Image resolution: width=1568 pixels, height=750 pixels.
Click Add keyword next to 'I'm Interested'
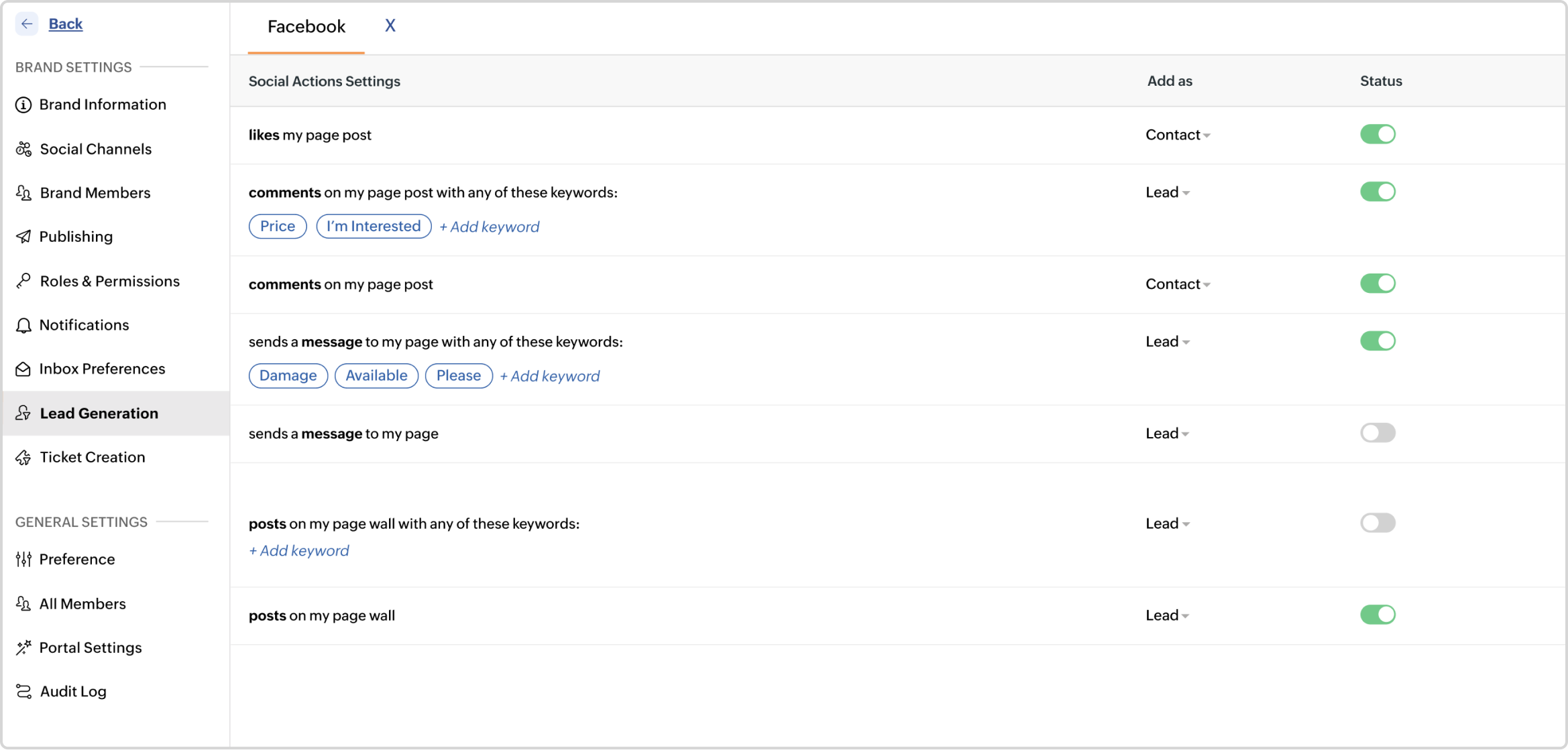coord(490,227)
